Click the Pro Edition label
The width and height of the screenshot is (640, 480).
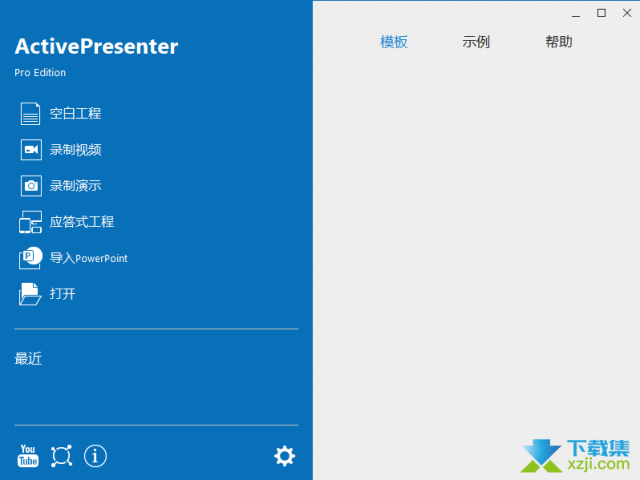tap(40, 73)
